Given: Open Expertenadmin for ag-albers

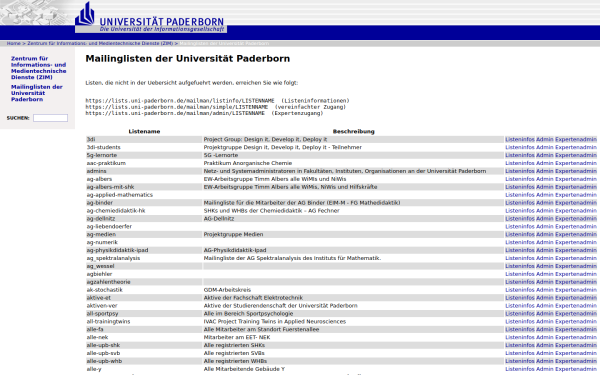Looking at the screenshot, I should [x=576, y=179].
